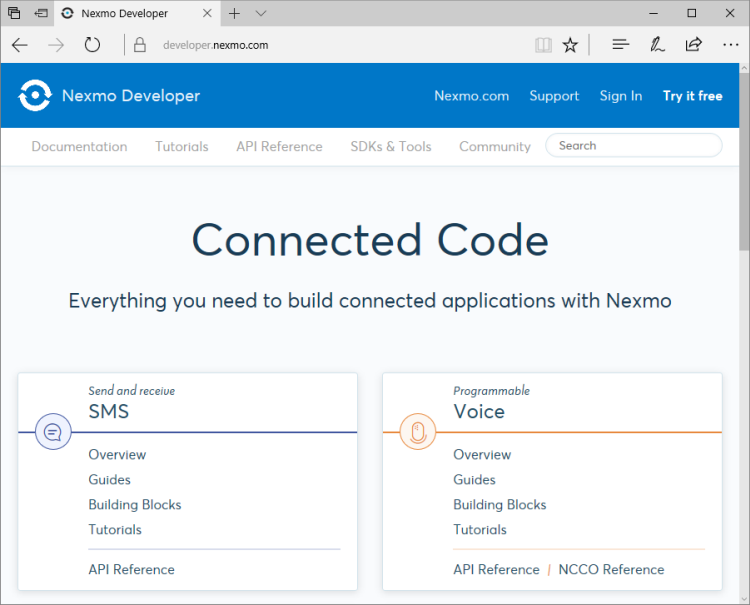Open reading view book icon

coord(543,45)
